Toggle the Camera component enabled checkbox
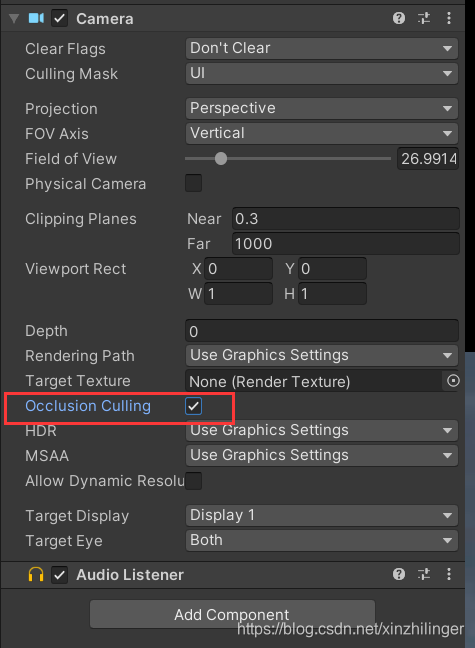475x648 pixels. click(x=60, y=19)
